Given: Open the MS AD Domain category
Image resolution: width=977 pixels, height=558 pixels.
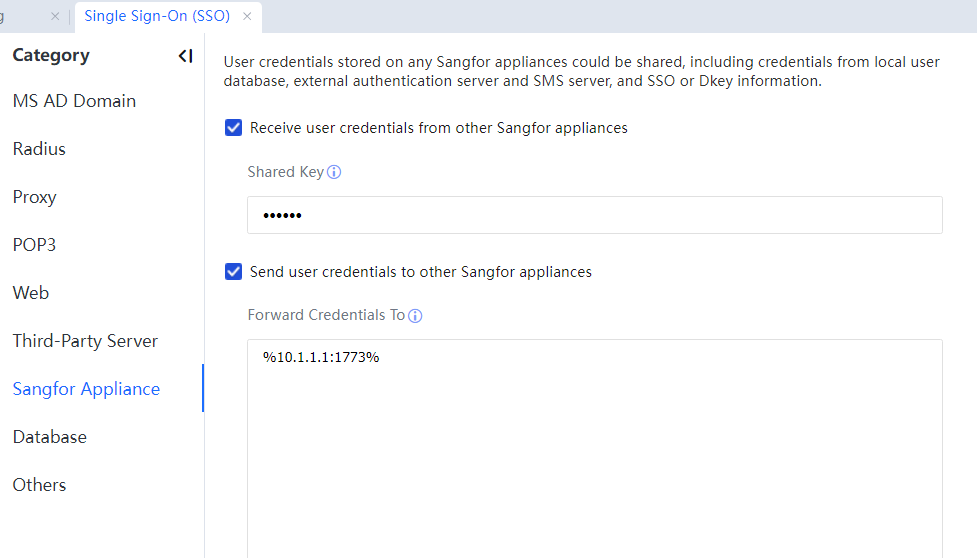Looking at the screenshot, I should [74, 101].
